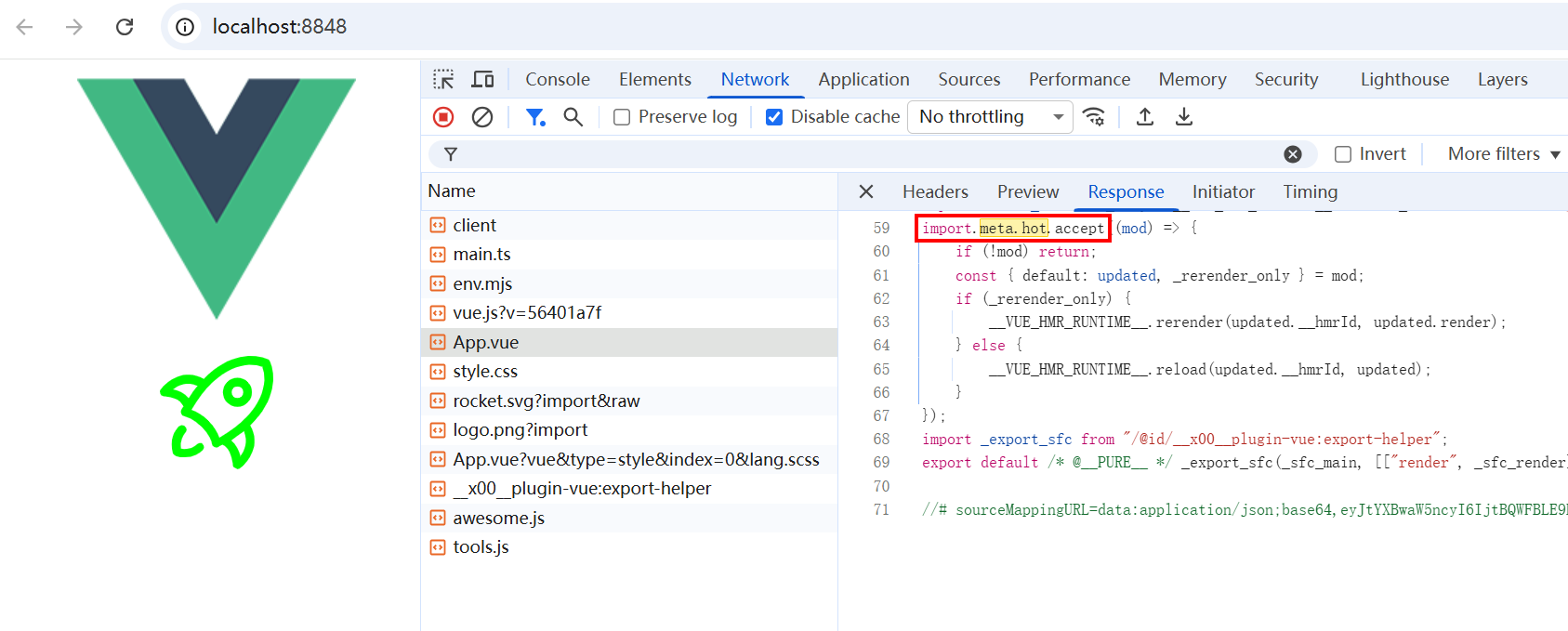Import HAR file with upload icon
The height and width of the screenshot is (631, 1568).
1145,117
